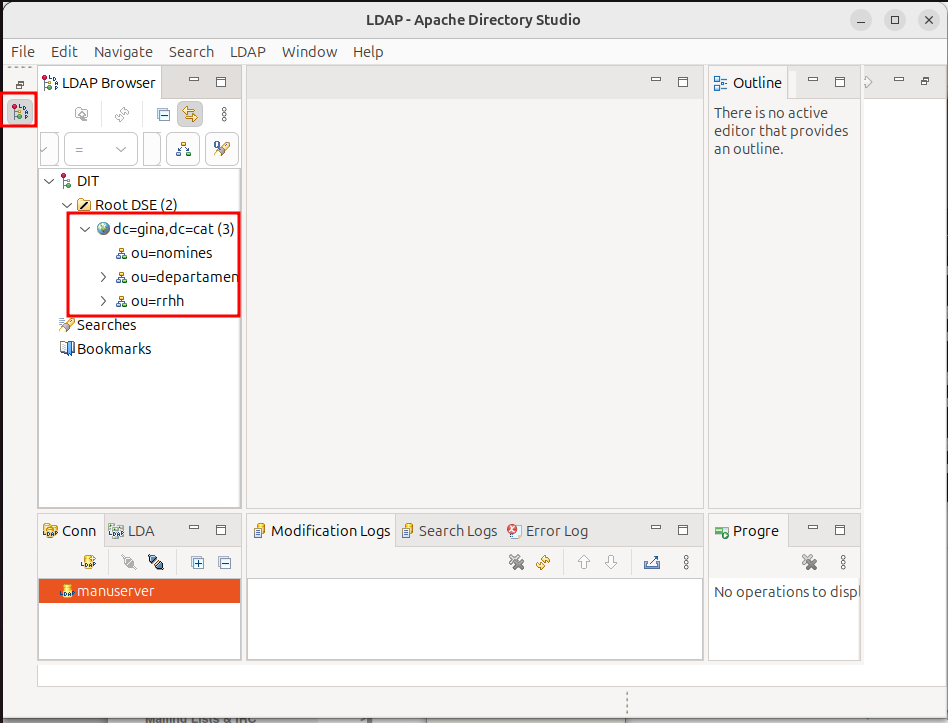
Task: Click Collapse All icon in LDAP Browser toolbar
Action: coord(163,115)
